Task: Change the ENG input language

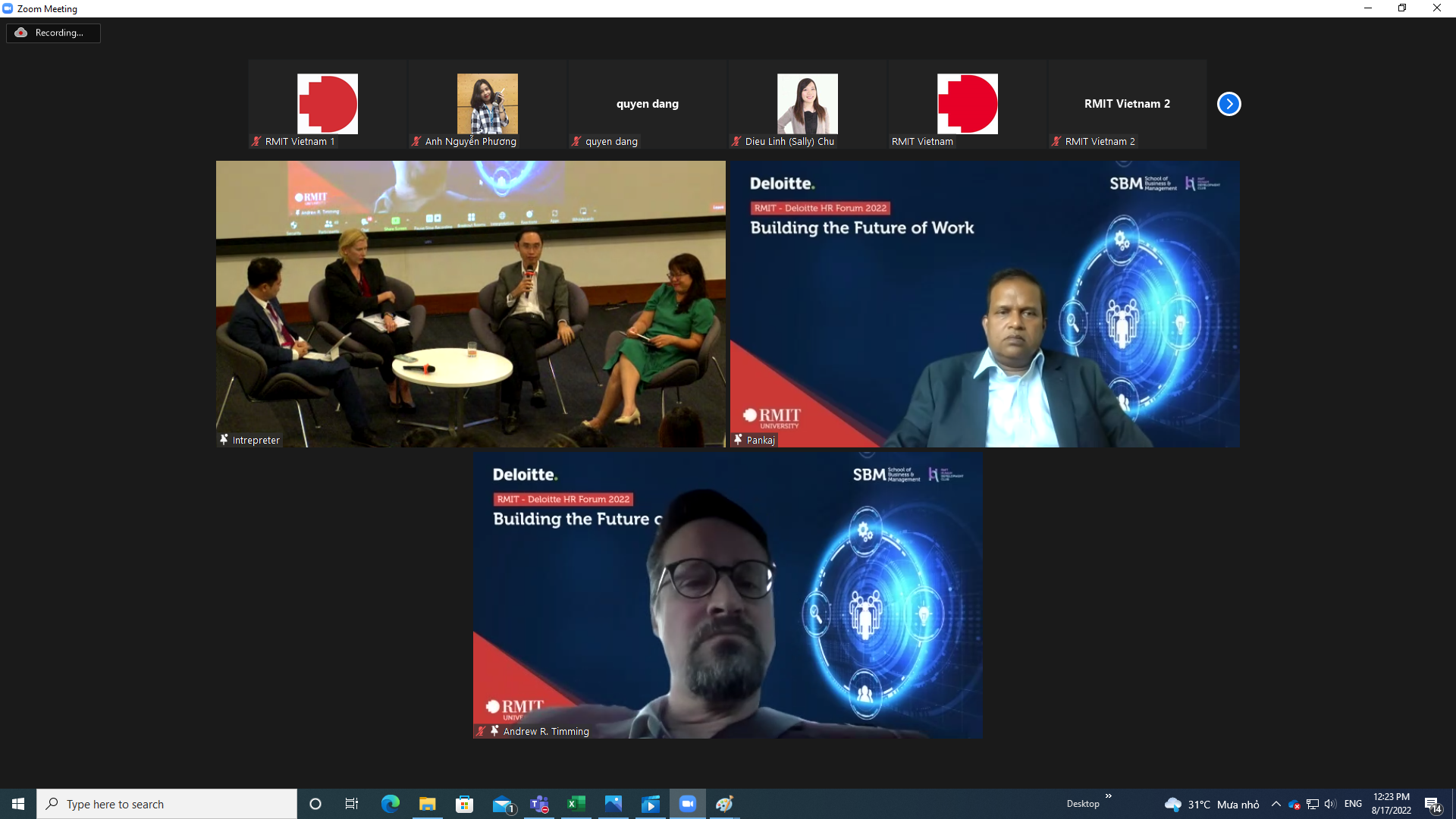Action: (x=1353, y=804)
